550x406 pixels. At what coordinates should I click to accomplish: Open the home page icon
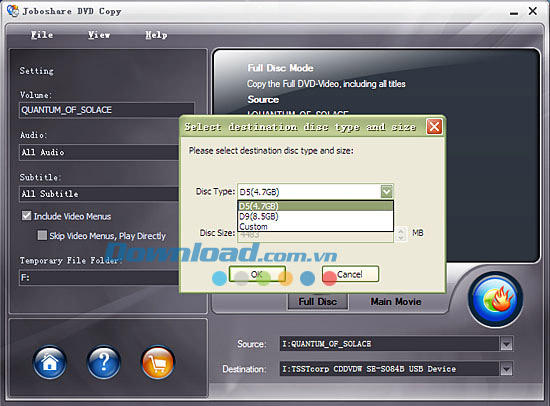point(49,362)
